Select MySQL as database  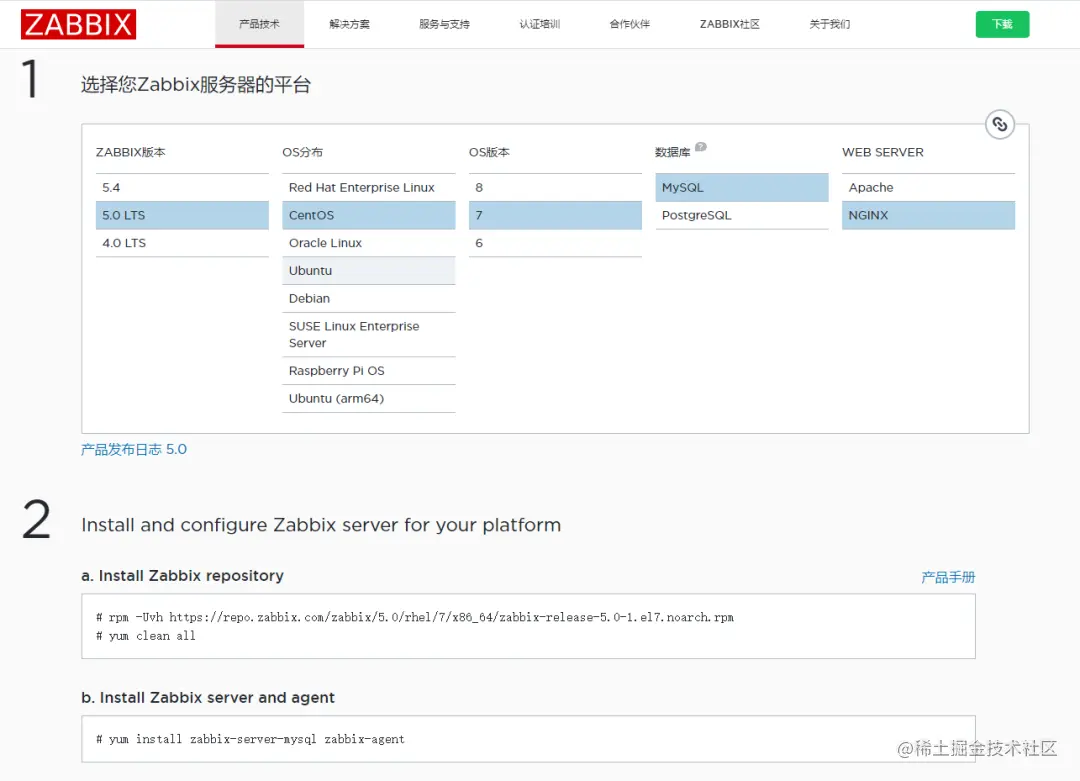[742, 187]
